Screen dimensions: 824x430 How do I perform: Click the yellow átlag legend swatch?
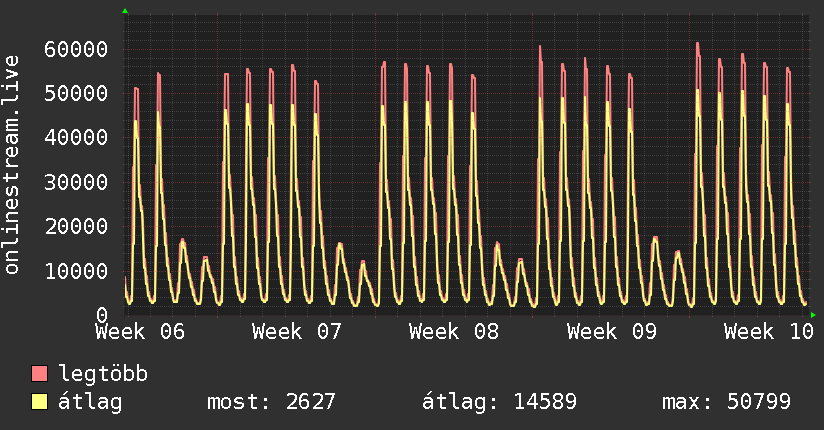[39, 402]
